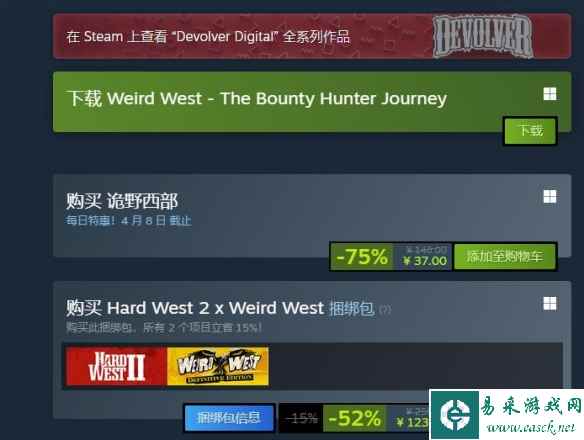This screenshot has height=440, width=584.
Task: Click the ¥37.00 discounted price
Action: pyautogui.click(x=425, y=261)
